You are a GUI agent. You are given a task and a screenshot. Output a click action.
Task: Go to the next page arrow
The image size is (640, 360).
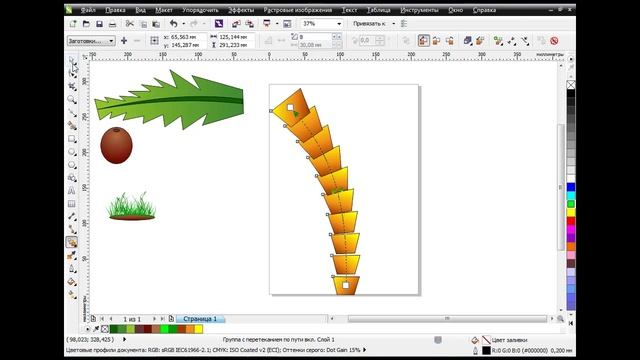point(154,319)
